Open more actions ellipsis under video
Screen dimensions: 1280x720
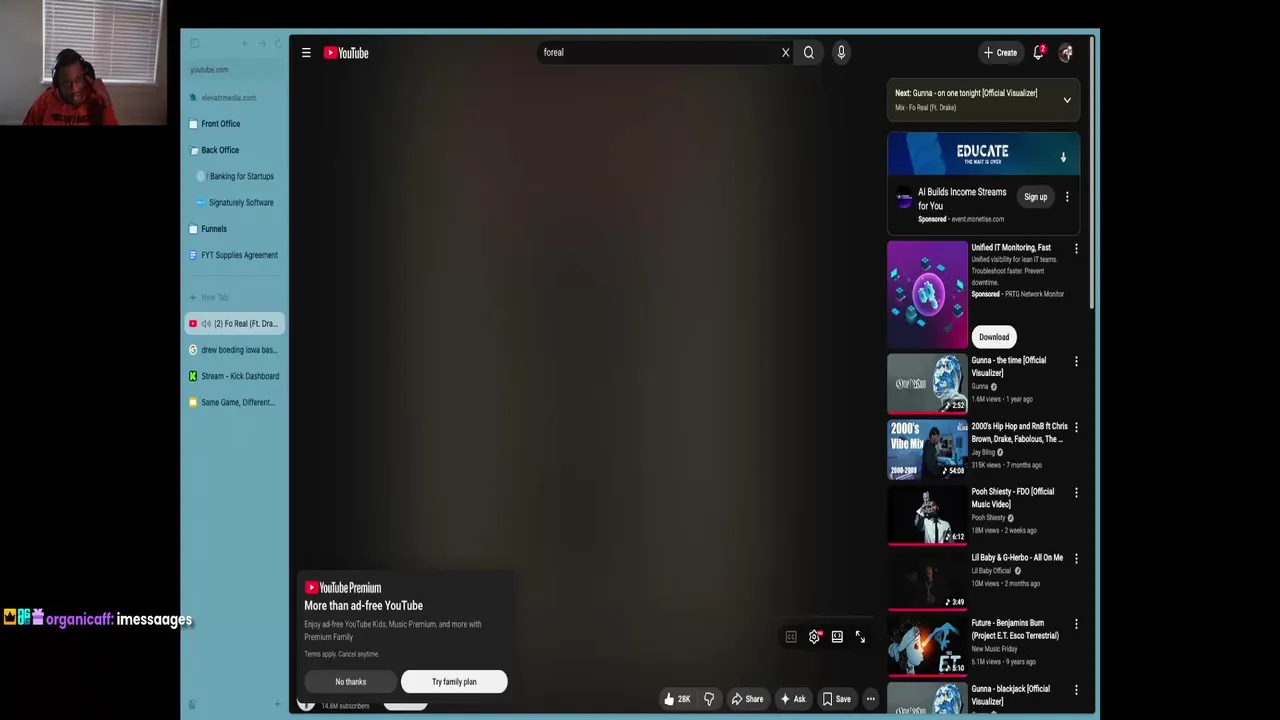pos(871,699)
